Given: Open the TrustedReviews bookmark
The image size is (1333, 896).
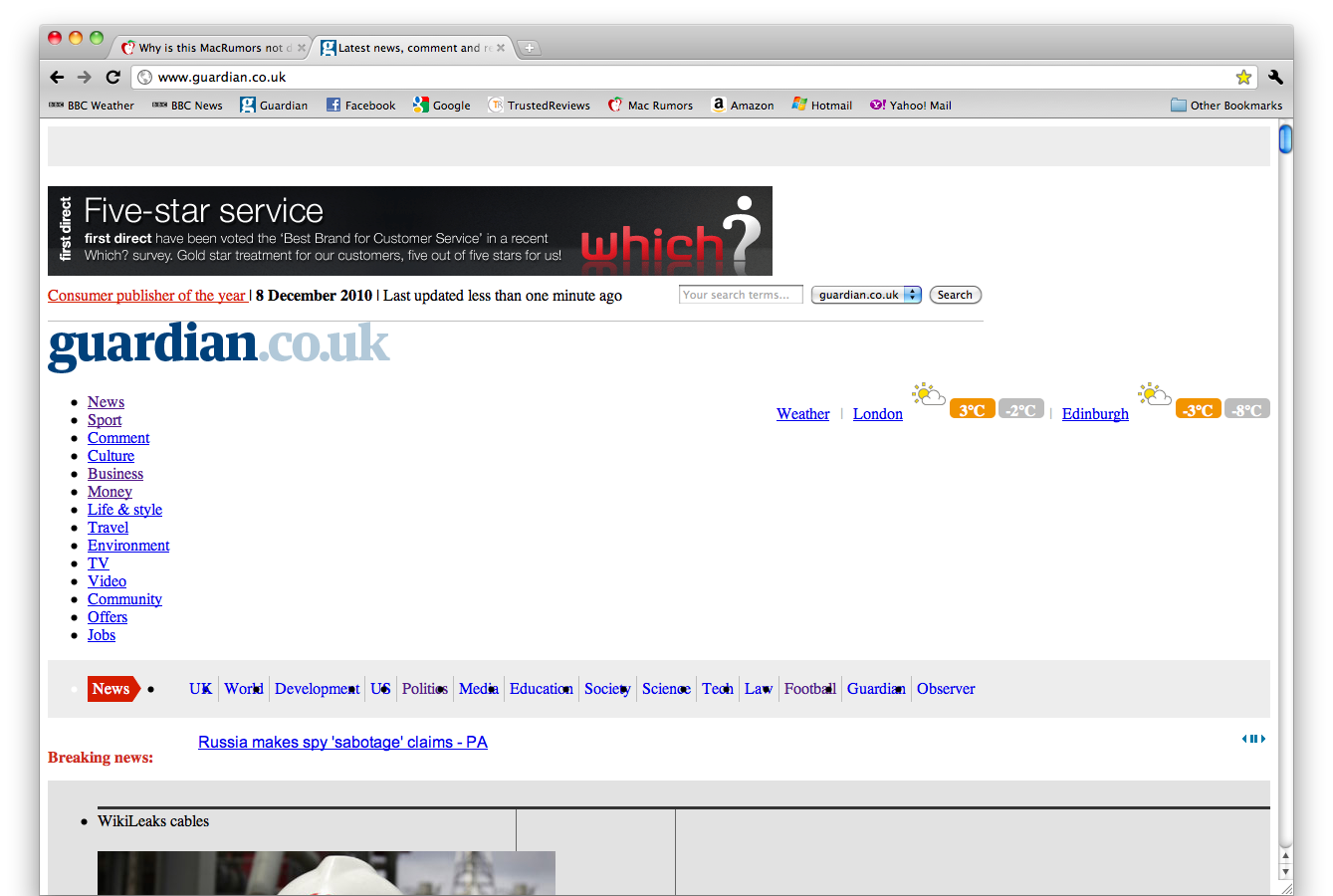Looking at the screenshot, I should pyautogui.click(x=539, y=105).
